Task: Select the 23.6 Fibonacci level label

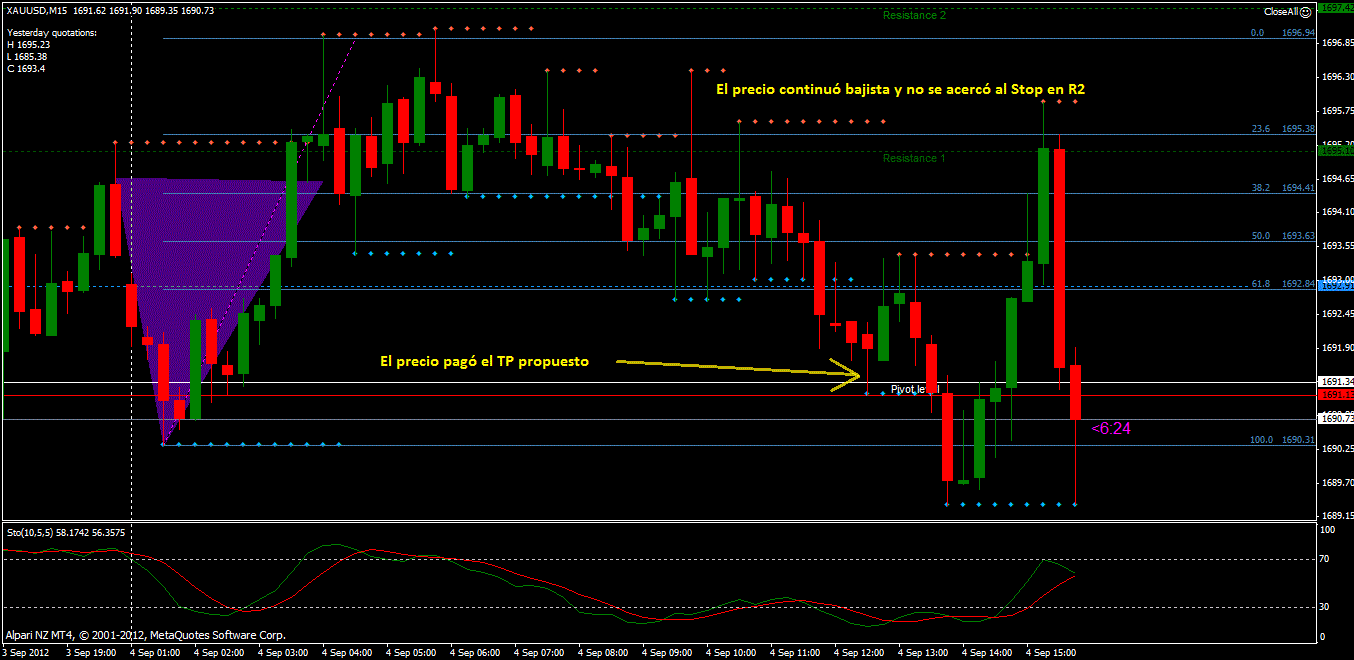Action: 1261,129
